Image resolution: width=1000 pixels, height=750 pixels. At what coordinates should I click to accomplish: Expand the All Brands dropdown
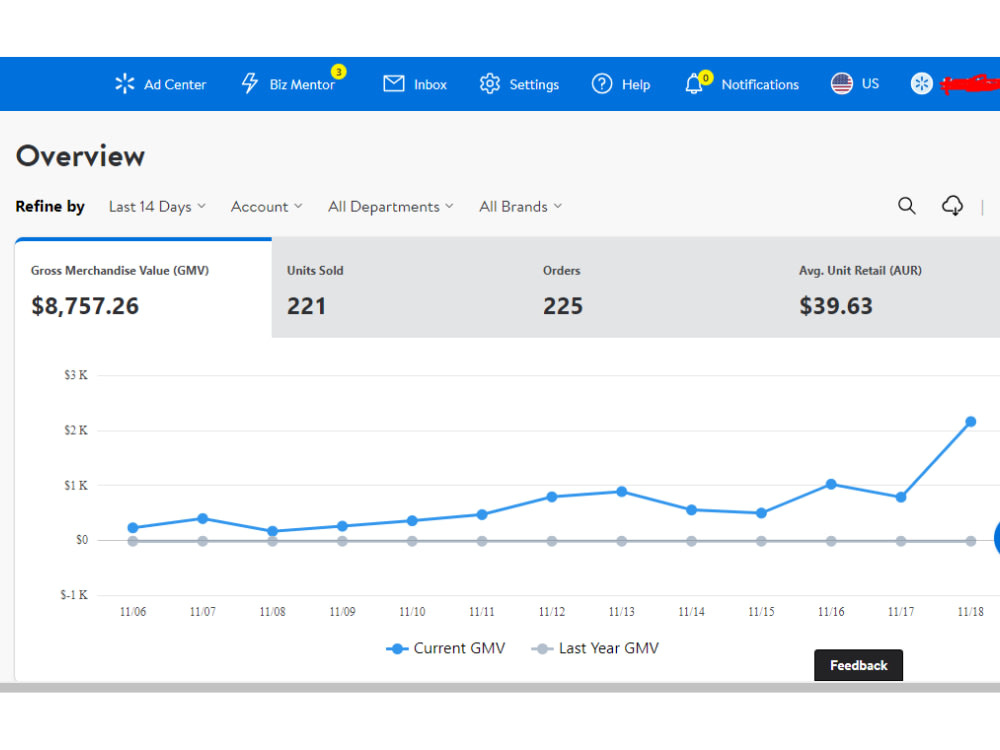click(x=521, y=207)
